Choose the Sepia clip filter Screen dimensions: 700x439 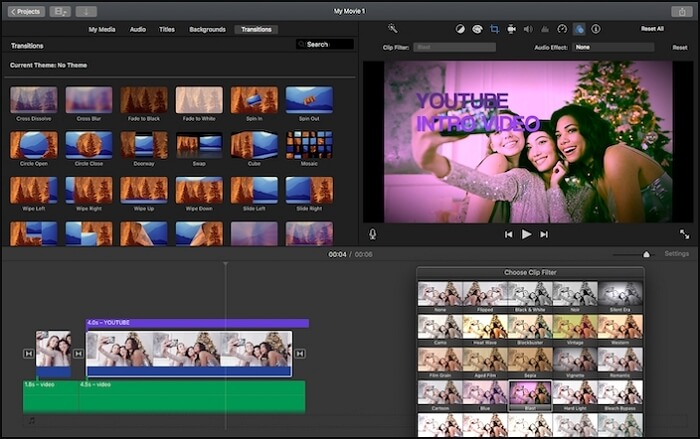(530, 363)
